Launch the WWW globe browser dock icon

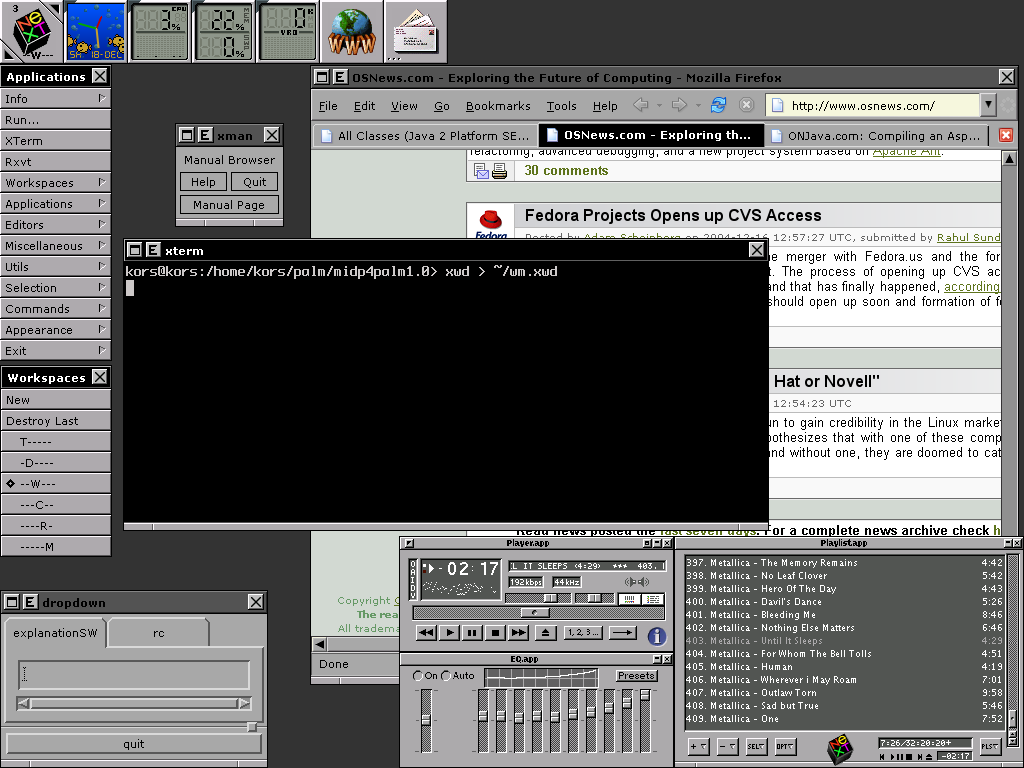351,31
